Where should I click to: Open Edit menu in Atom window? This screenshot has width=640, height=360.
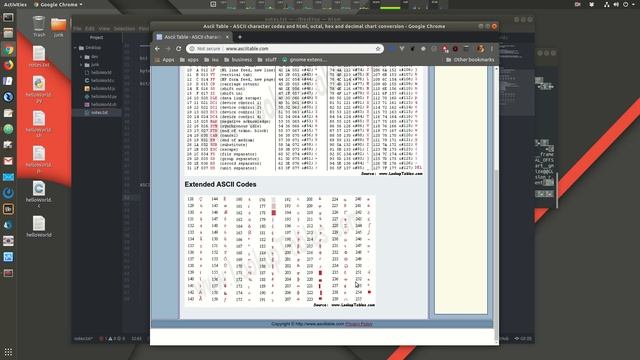point(90,29)
